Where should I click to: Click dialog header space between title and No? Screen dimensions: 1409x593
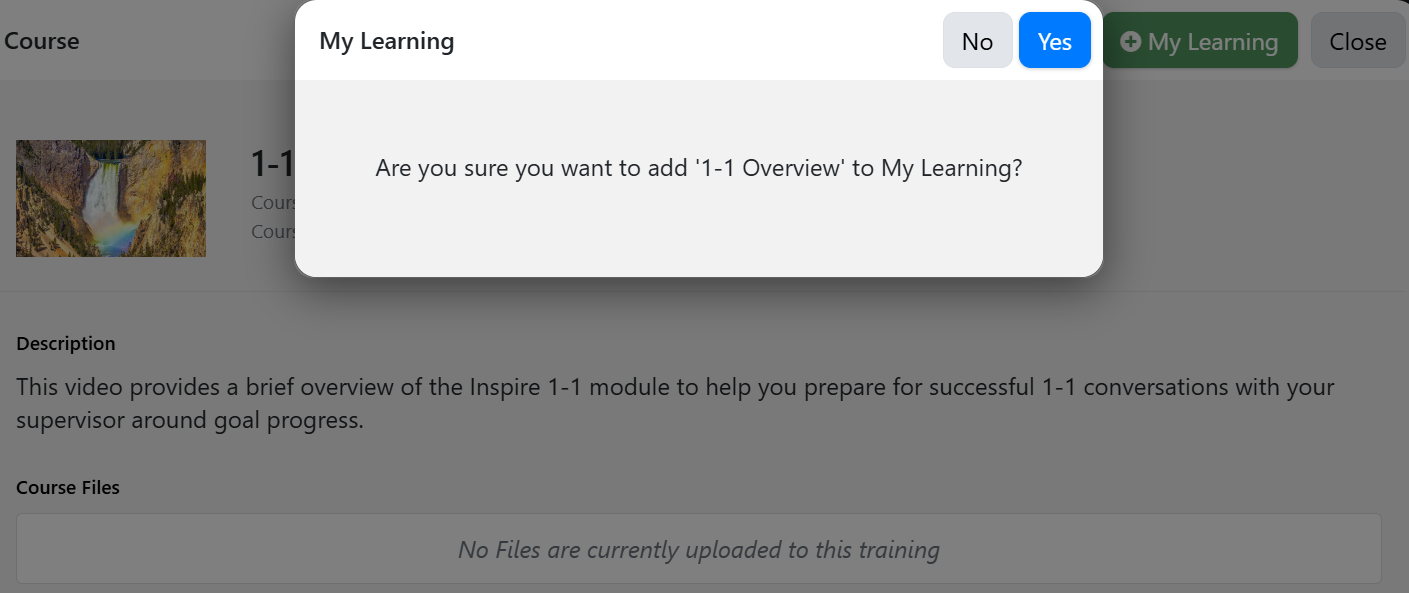tap(698, 41)
